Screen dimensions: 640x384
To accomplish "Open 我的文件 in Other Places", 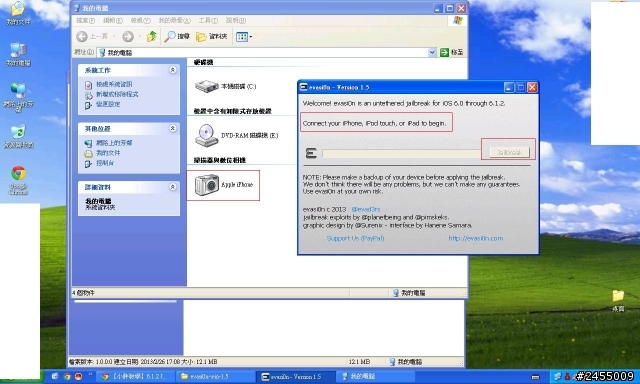I will [108, 153].
